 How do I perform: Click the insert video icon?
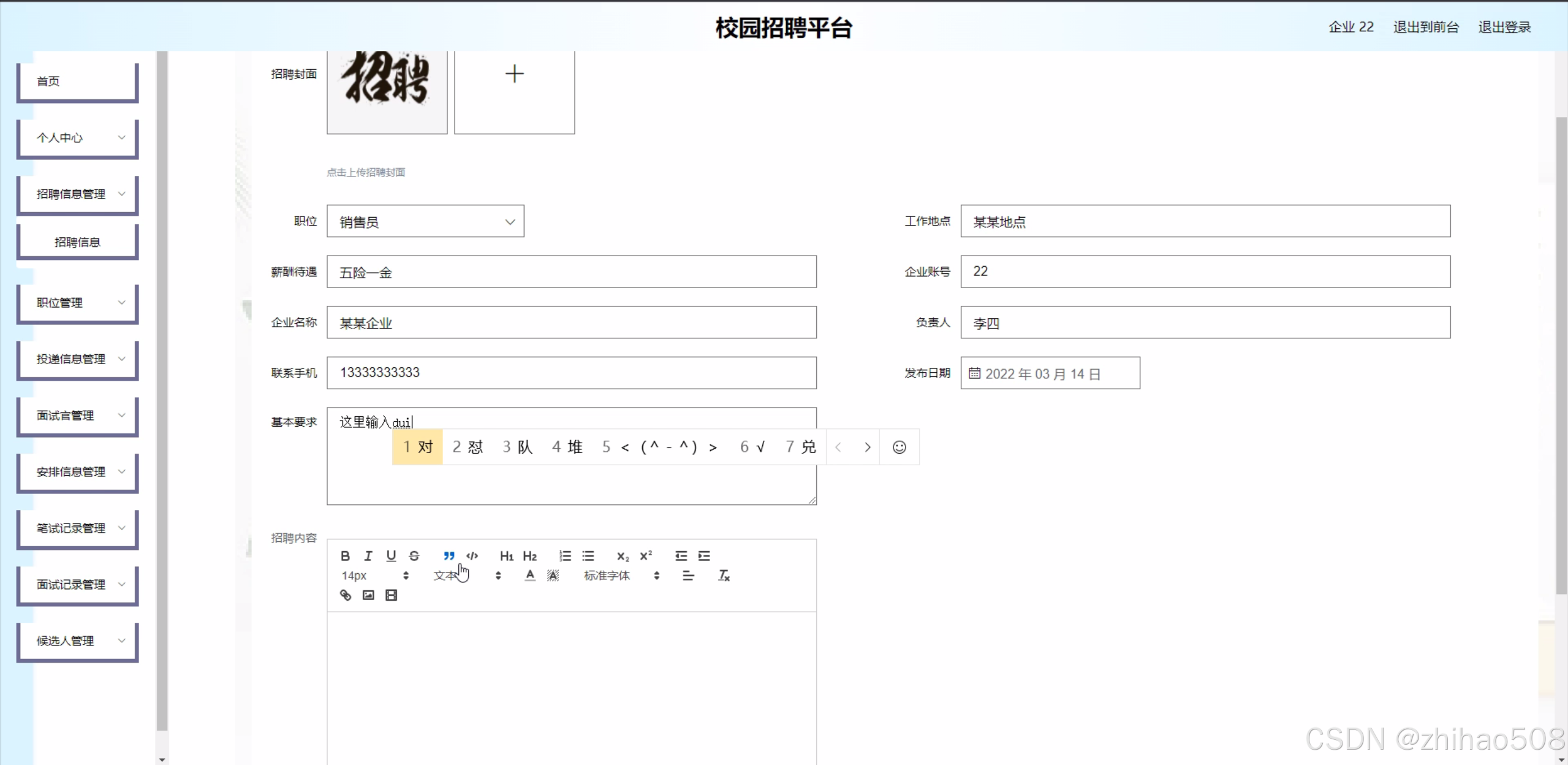tap(391, 595)
